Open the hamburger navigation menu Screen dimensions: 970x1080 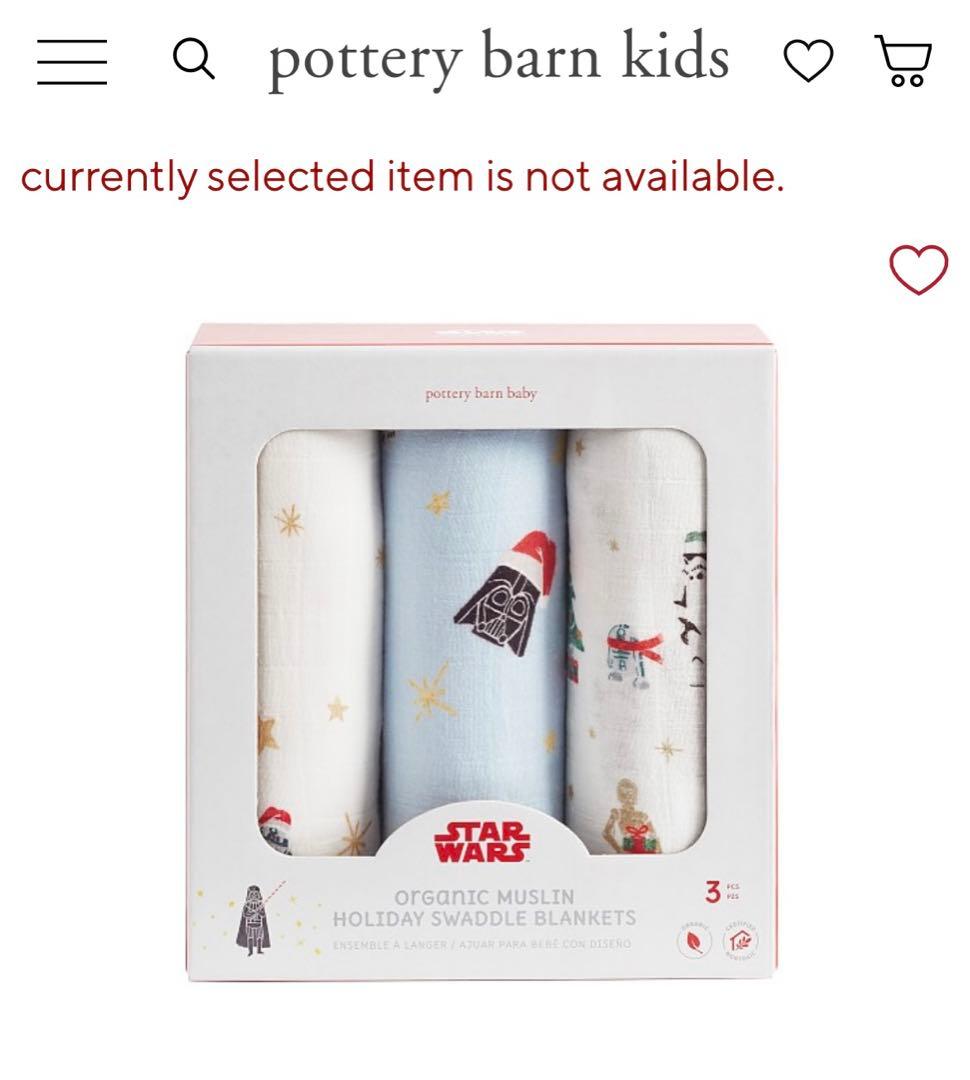[72, 62]
